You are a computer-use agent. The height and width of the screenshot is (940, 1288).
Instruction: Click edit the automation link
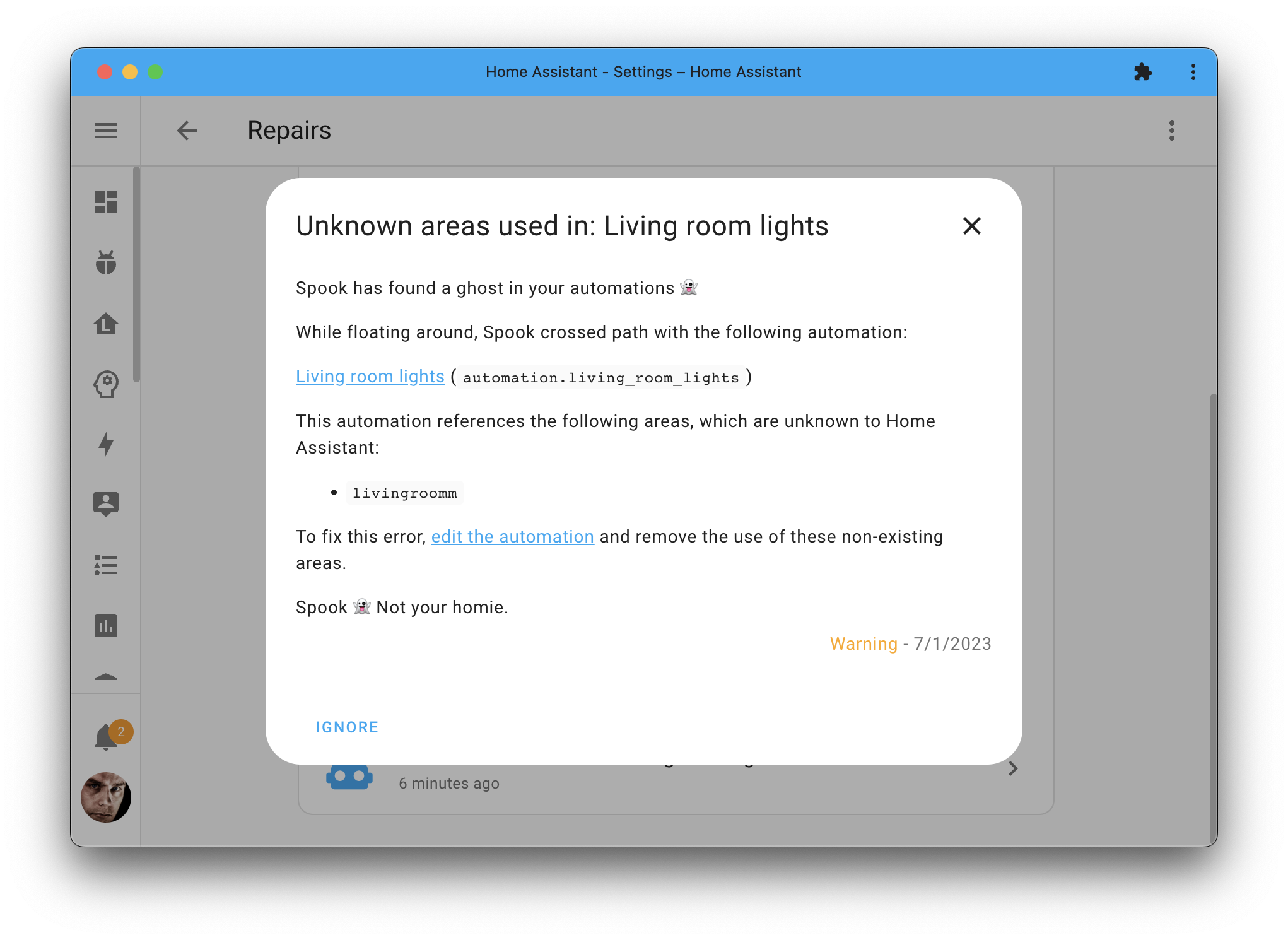click(512, 537)
